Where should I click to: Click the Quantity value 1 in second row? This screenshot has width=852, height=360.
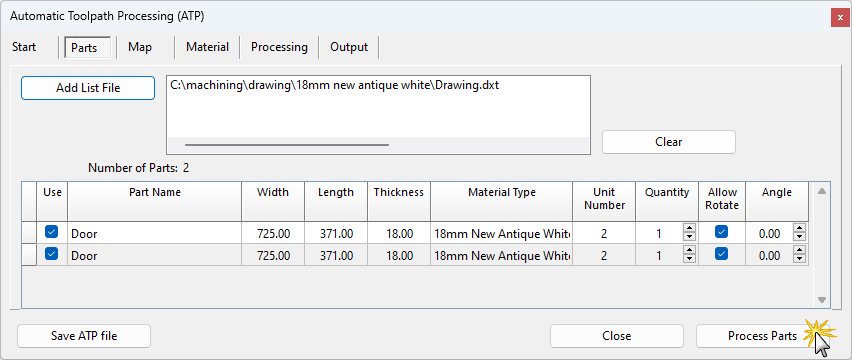659,256
